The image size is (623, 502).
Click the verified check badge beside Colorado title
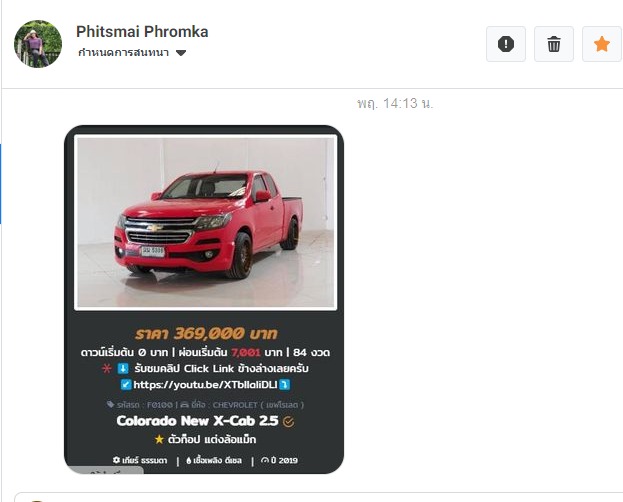point(288,422)
